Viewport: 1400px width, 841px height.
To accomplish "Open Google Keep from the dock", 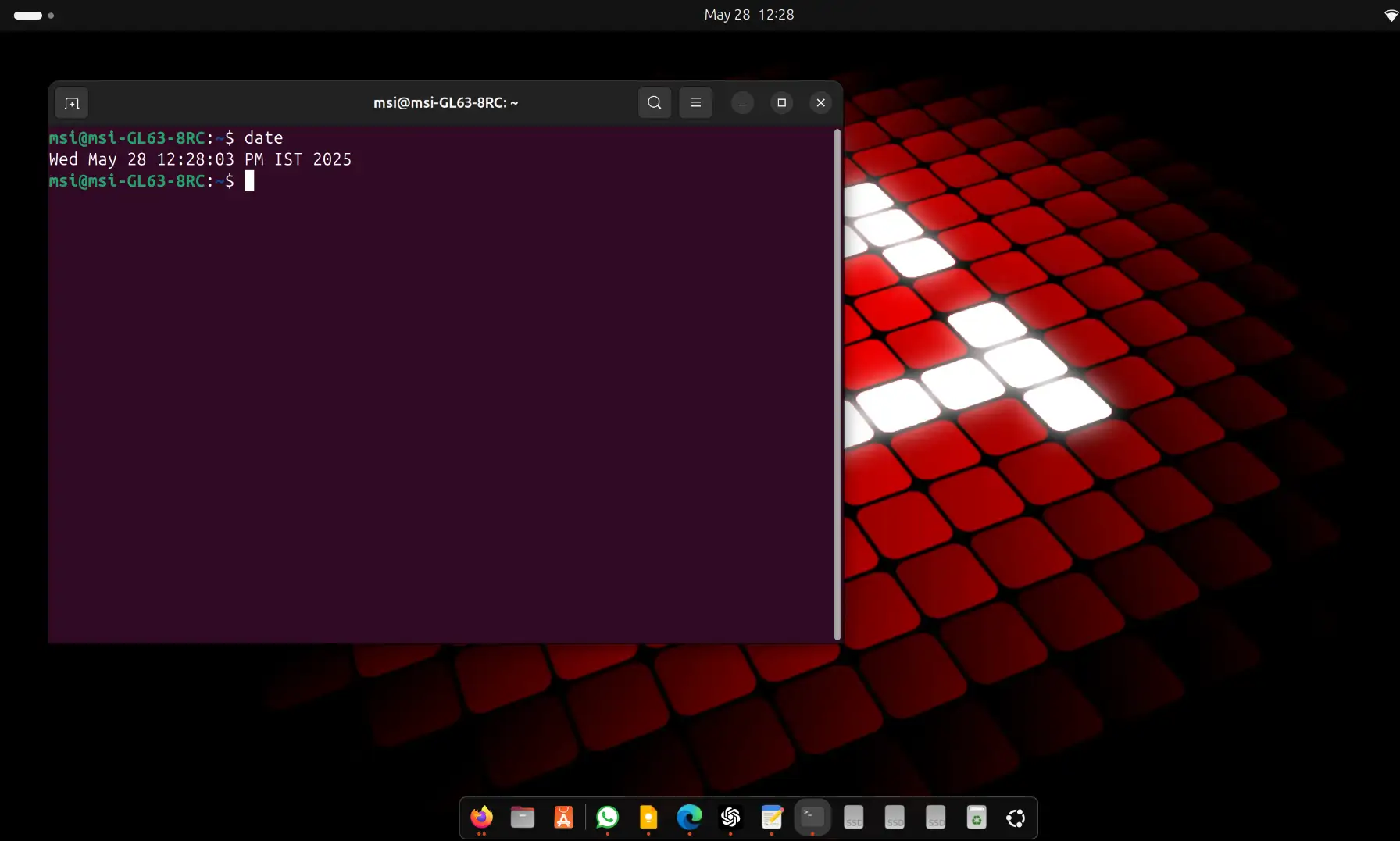I will coord(648,818).
